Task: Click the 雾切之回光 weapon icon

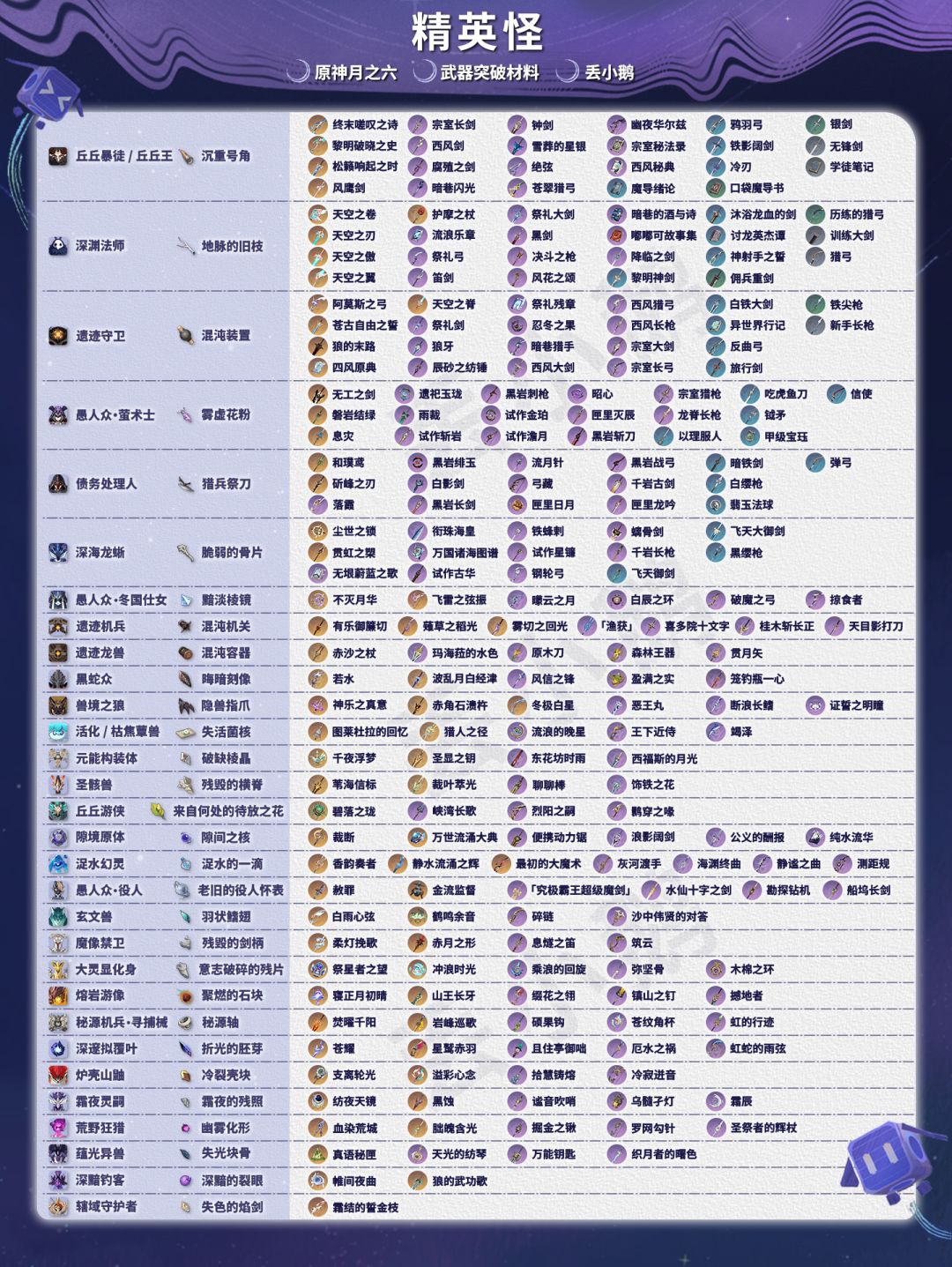Action: 498,627
